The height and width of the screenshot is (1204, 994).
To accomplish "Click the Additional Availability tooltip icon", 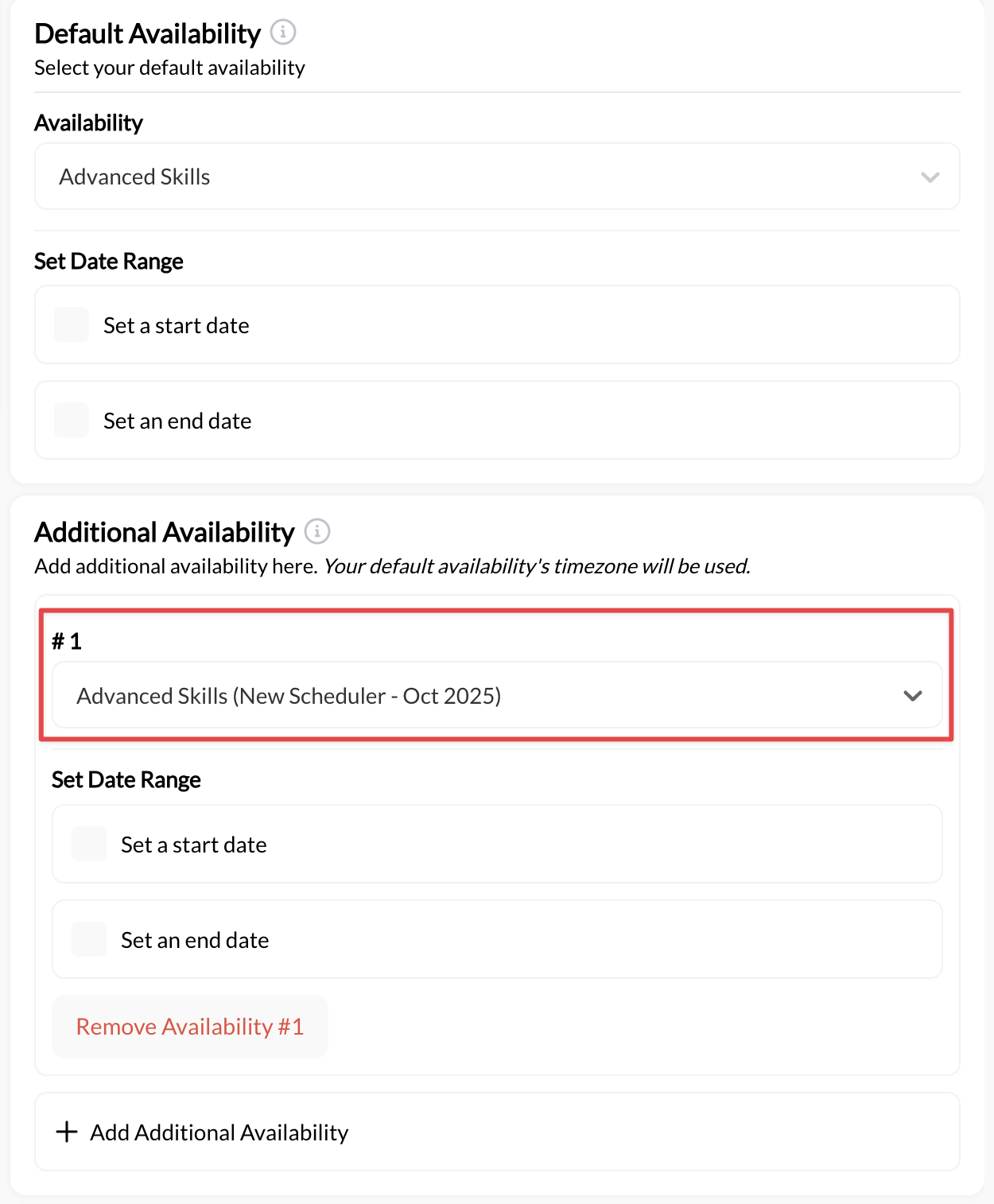I will click(x=316, y=531).
